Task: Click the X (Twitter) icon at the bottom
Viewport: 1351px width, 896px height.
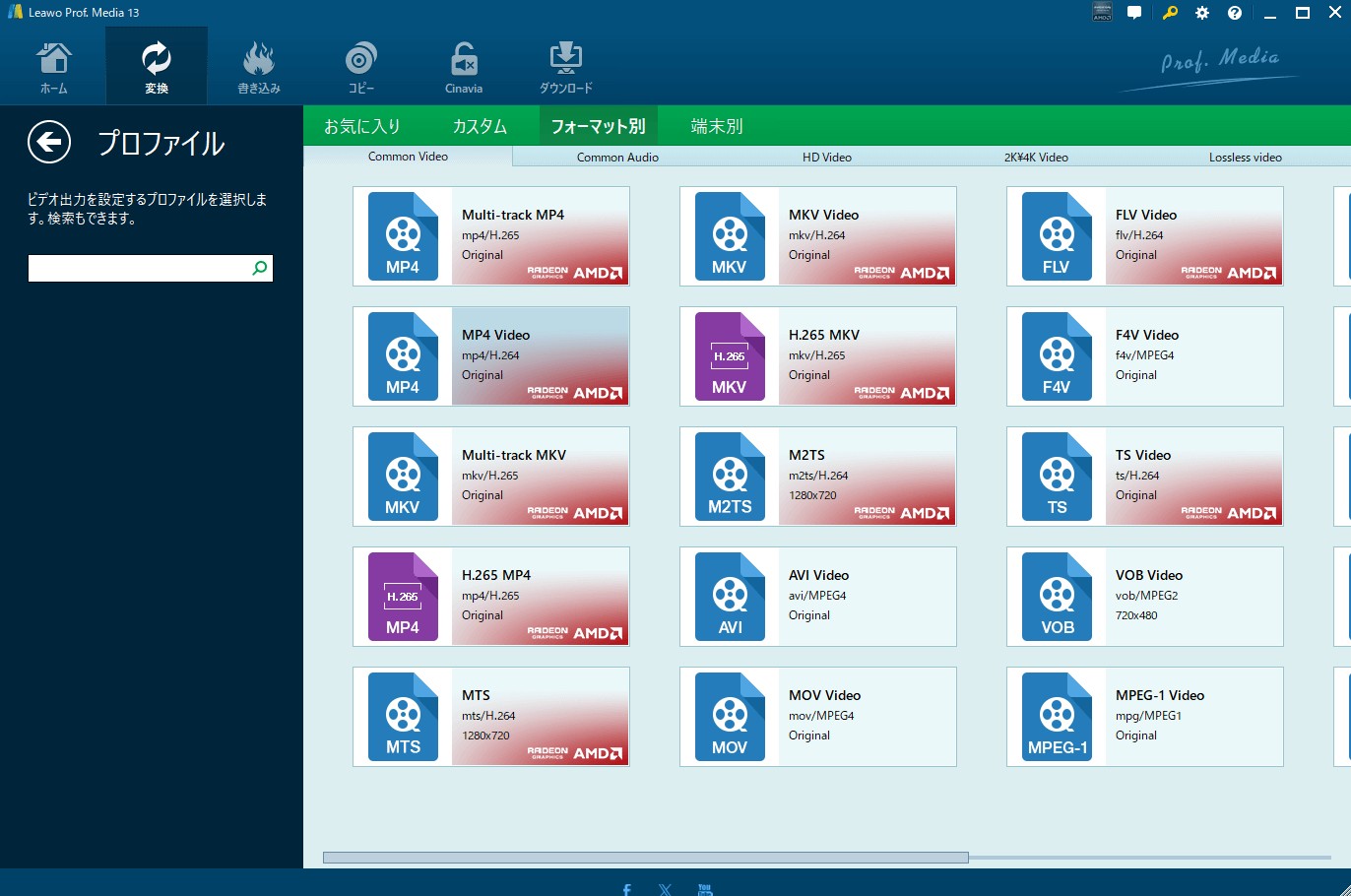Action: pos(665,889)
